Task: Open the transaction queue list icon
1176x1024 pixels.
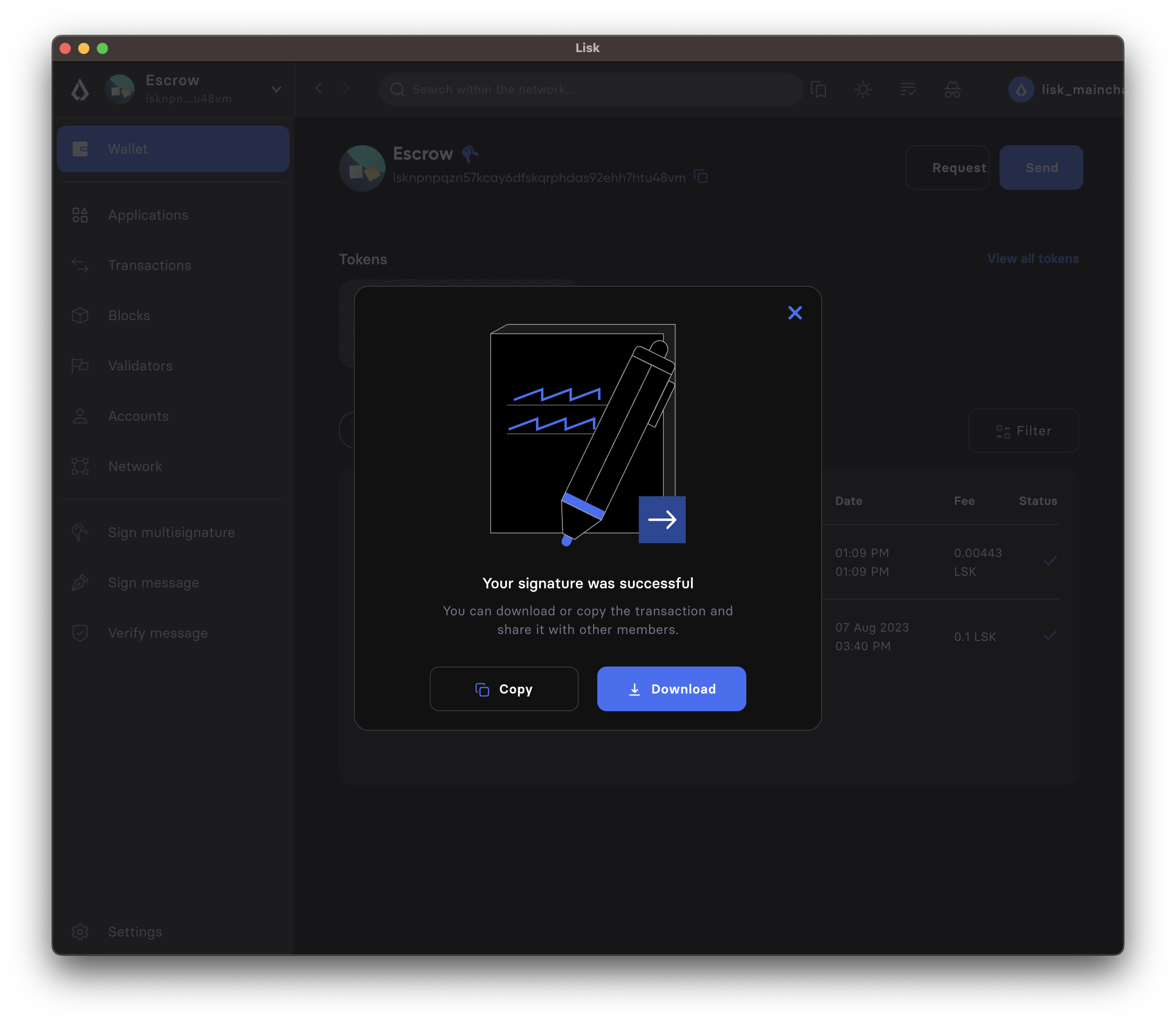Action: click(x=907, y=90)
